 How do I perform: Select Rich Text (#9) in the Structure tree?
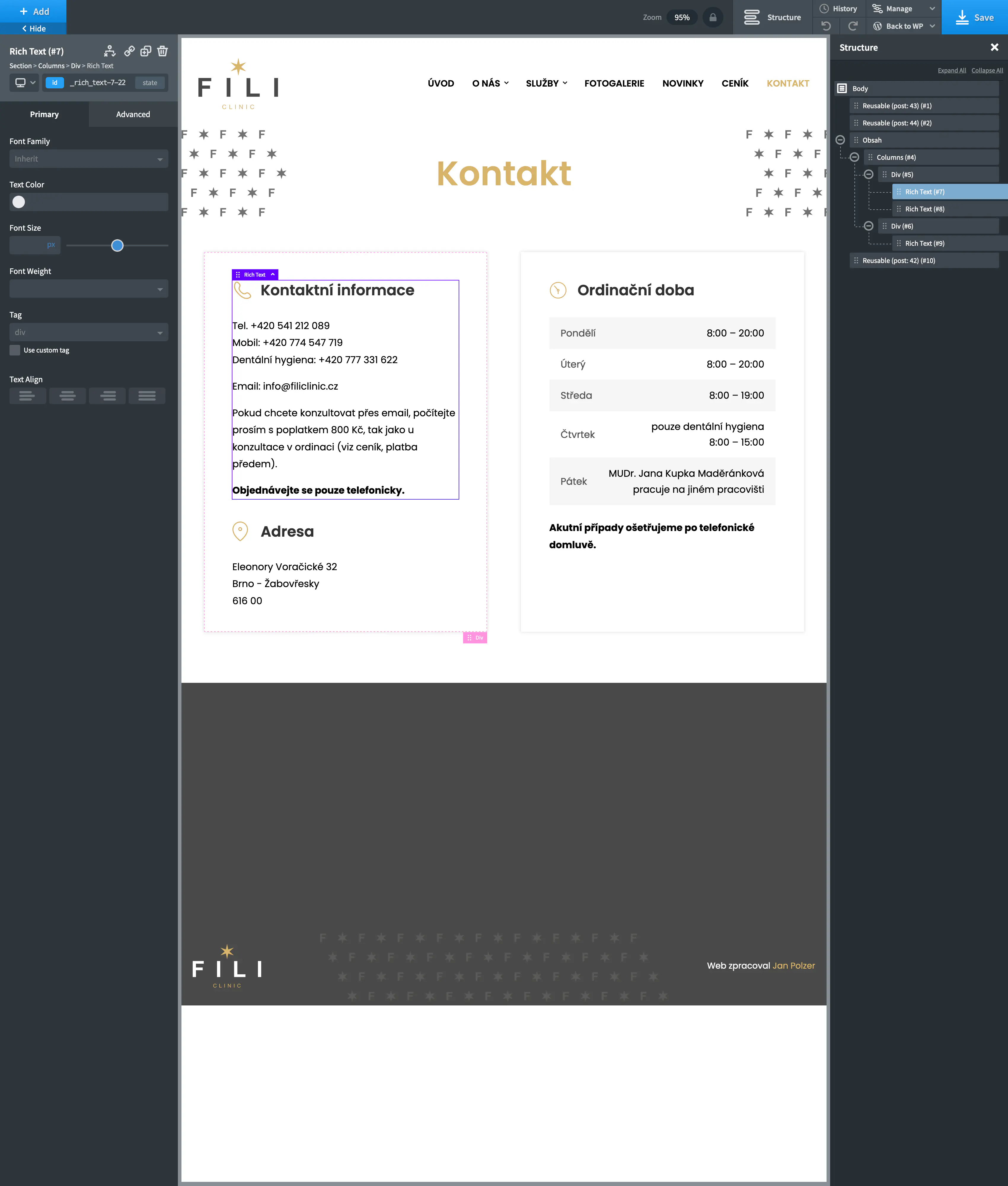[925, 243]
